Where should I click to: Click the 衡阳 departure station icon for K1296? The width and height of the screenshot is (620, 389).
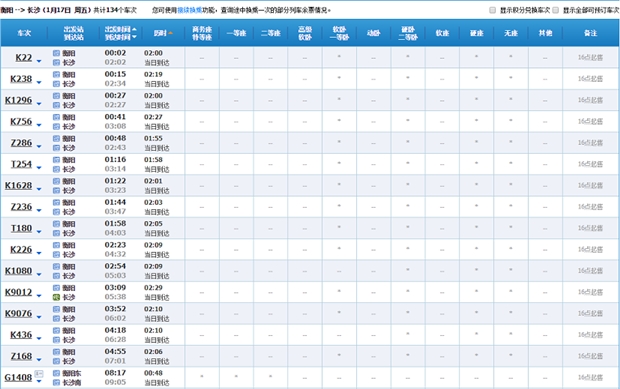[x=56, y=96]
